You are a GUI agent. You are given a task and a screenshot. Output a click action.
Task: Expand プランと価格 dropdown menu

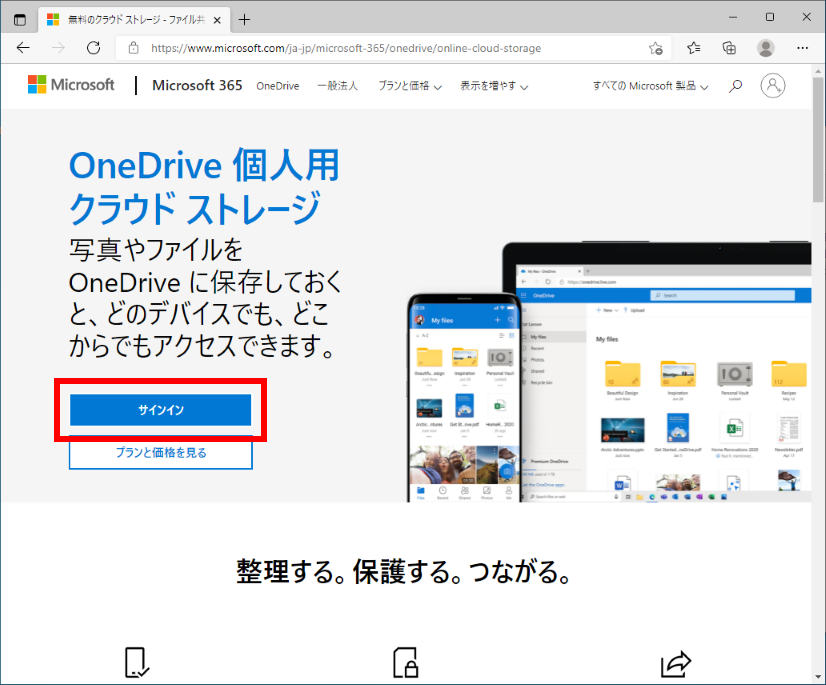coord(410,86)
